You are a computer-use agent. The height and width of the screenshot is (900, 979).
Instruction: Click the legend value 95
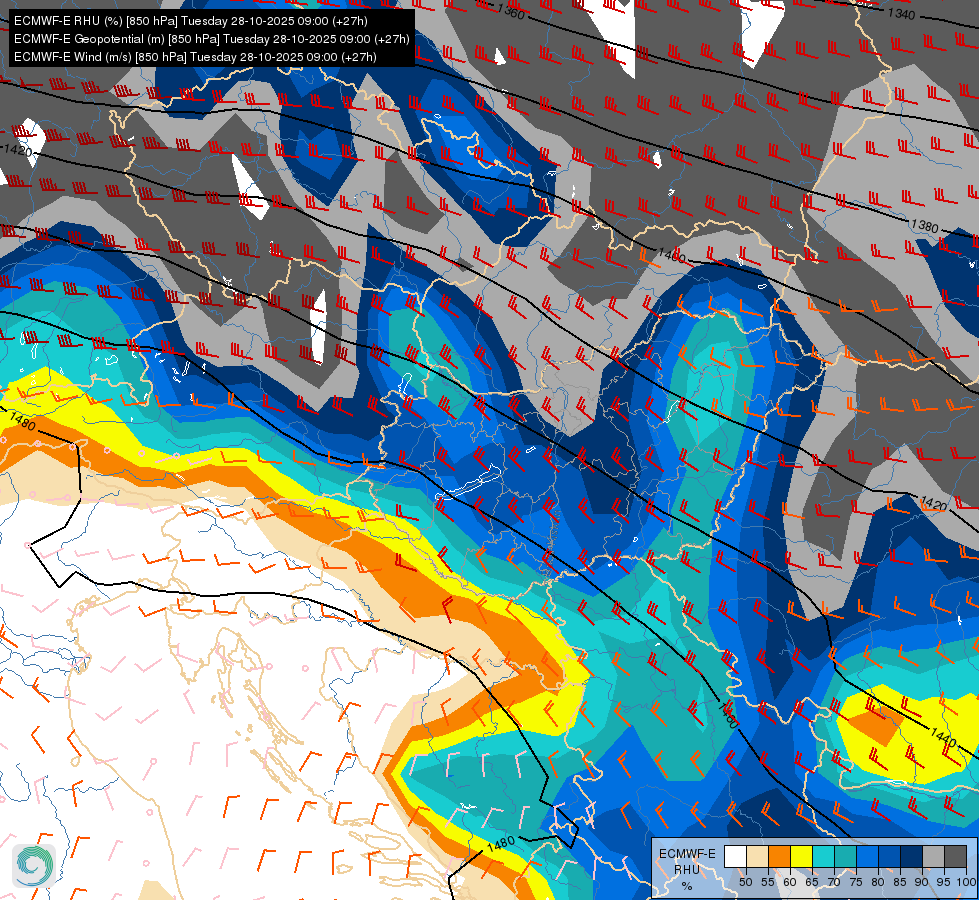pyautogui.click(x=943, y=882)
